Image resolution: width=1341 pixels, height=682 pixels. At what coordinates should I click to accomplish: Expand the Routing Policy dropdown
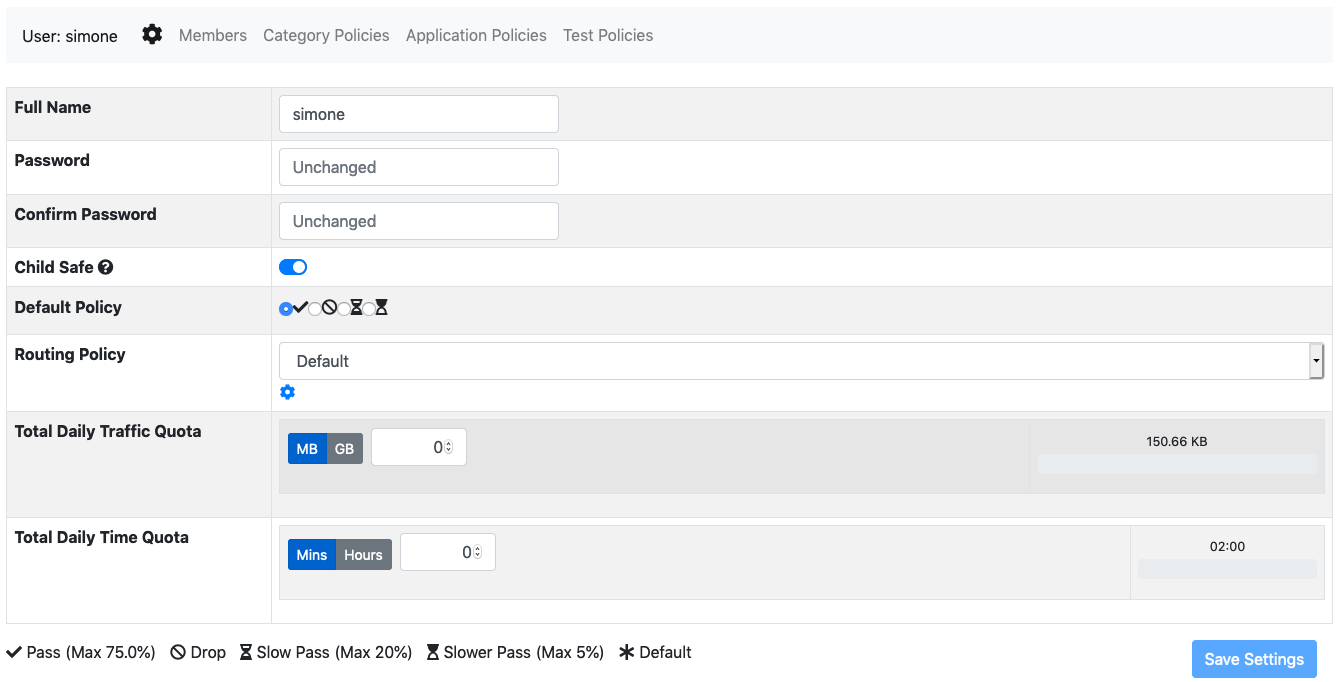click(x=801, y=361)
